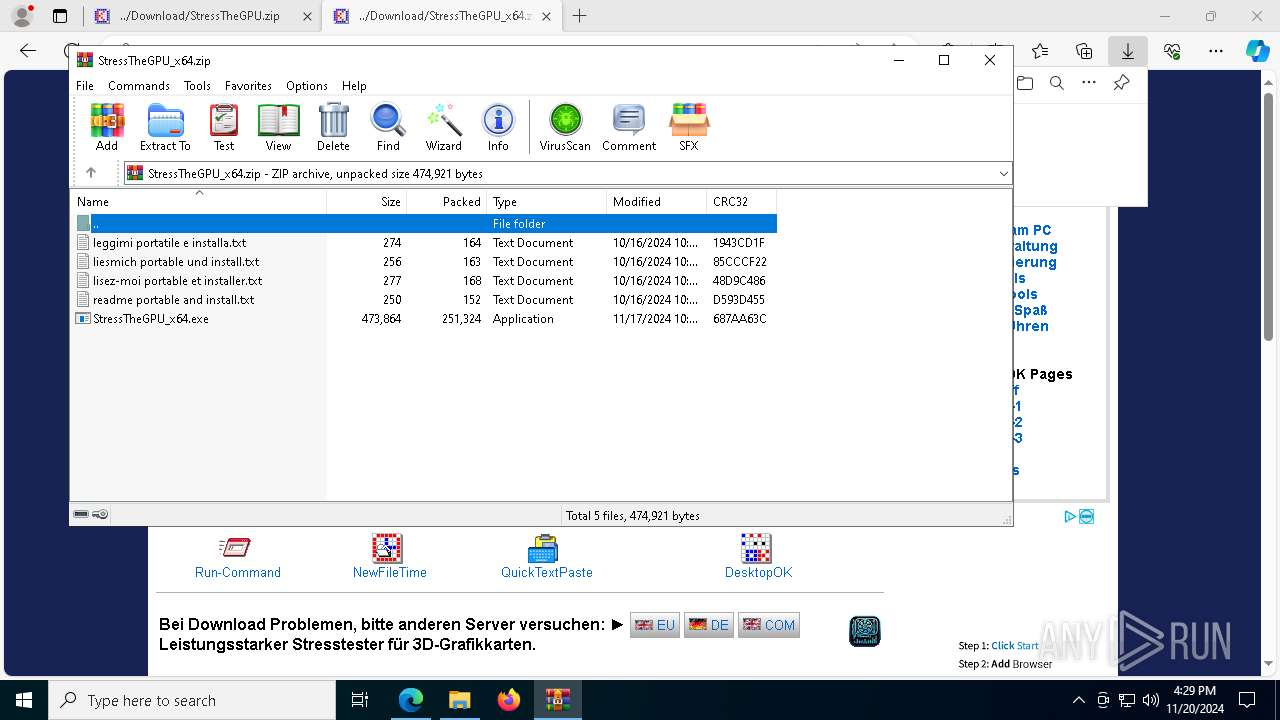Viewport: 1280px width, 720px height.
Task: Sort files by Name column
Action: coord(198,202)
